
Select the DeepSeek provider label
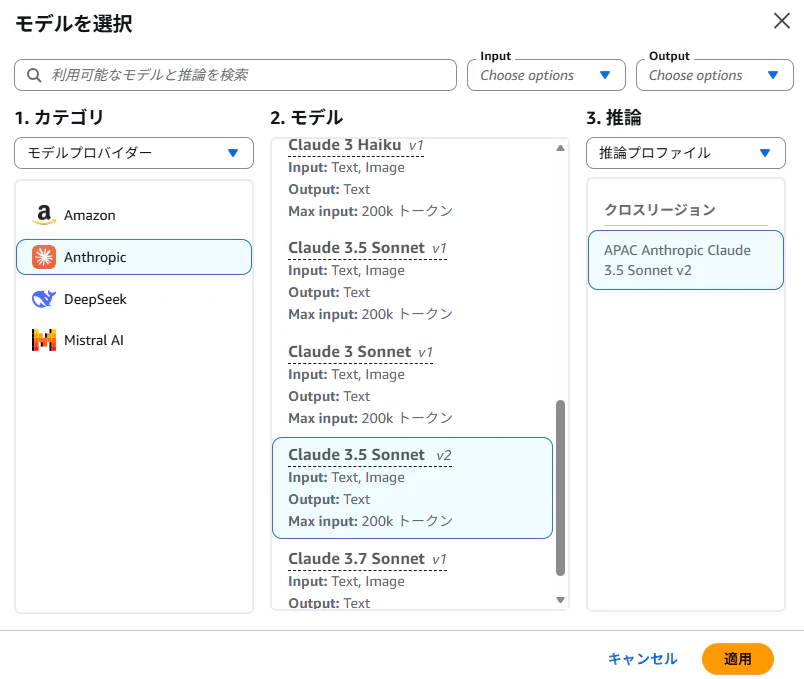pos(95,299)
